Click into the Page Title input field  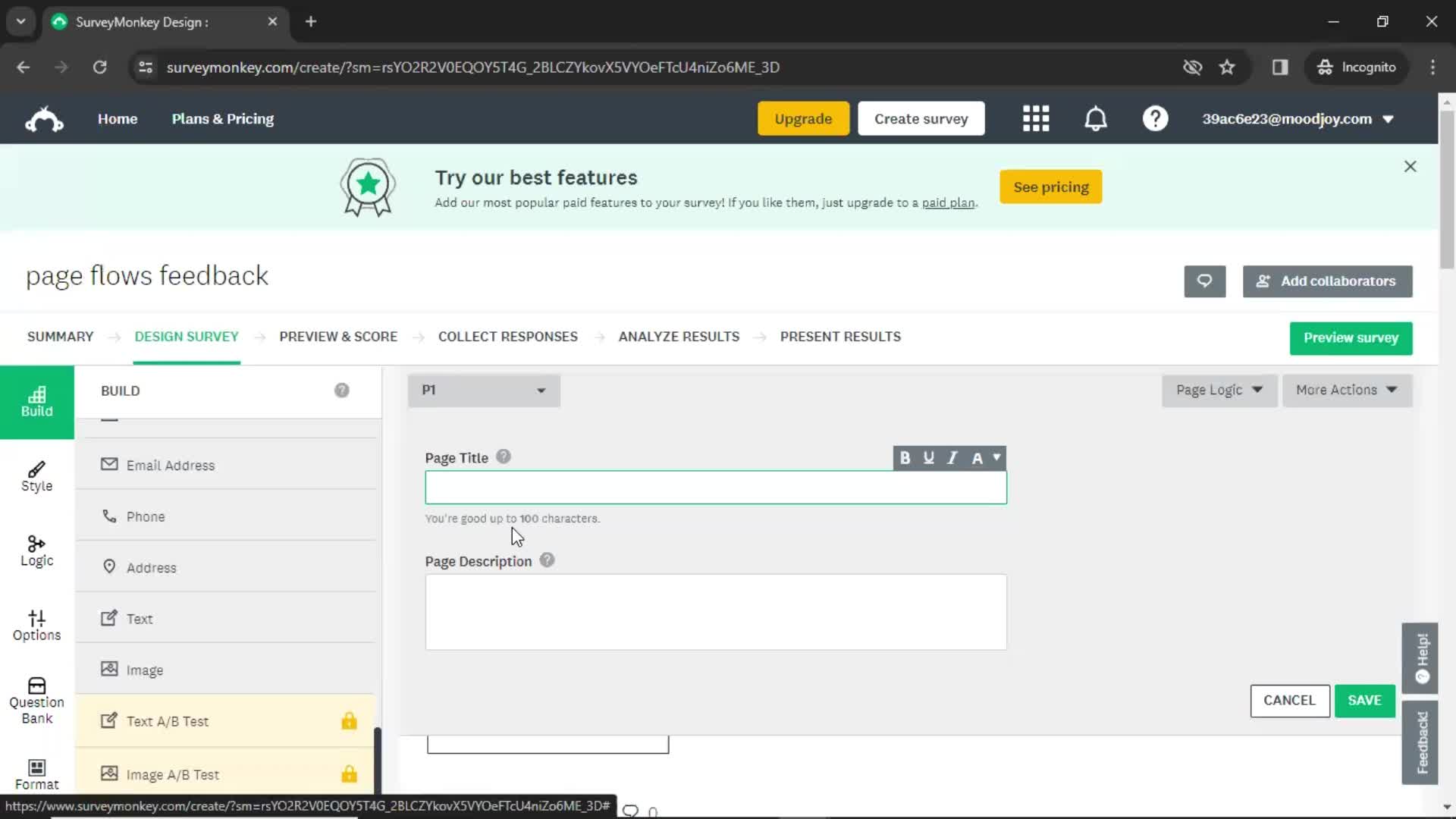pos(716,488)
